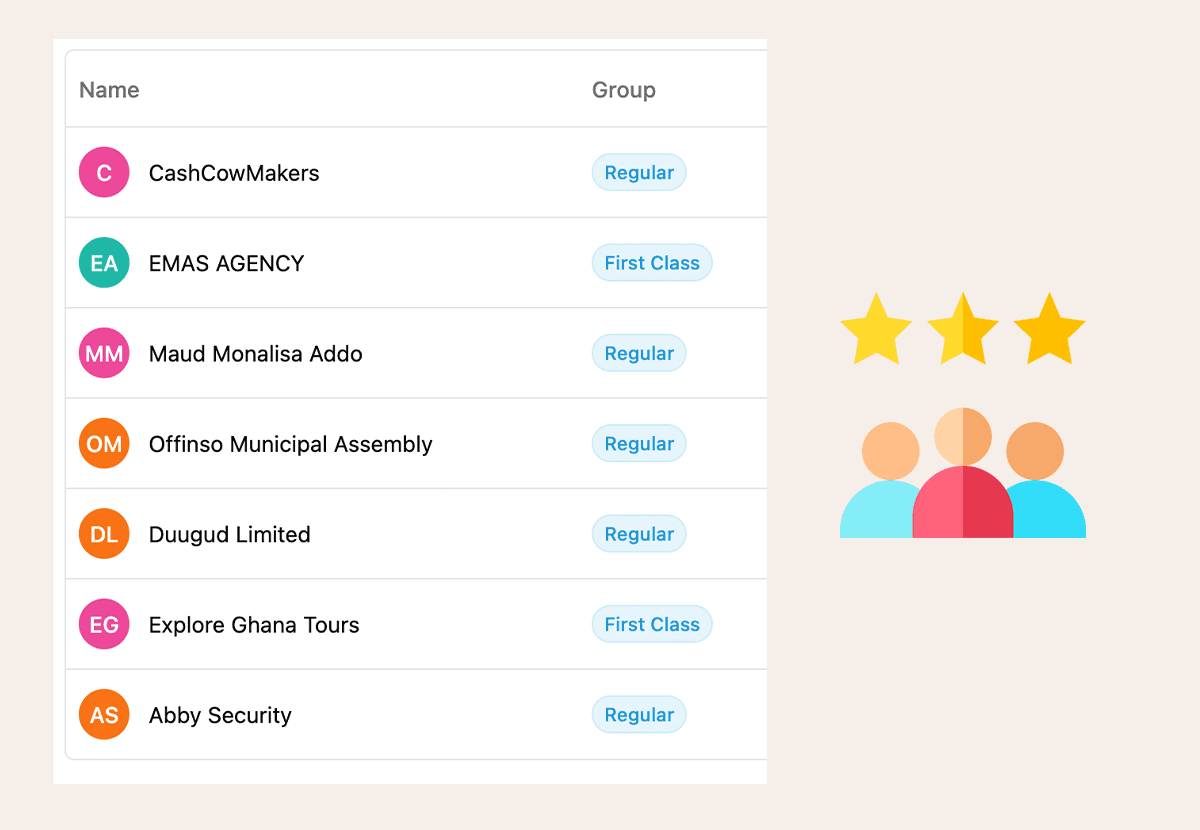
Task: Click the MM avatar for Maud Monalisa Addo
Action: click(104, 353)
